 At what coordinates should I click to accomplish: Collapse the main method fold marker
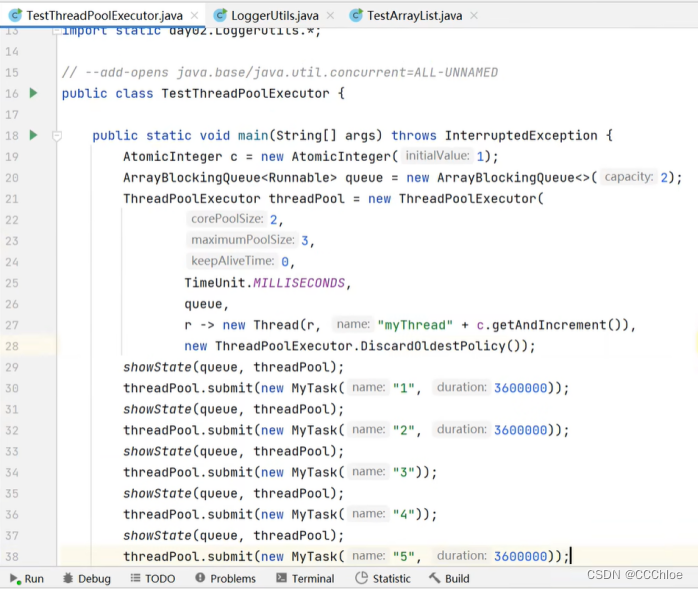click(x=57, y=136)
